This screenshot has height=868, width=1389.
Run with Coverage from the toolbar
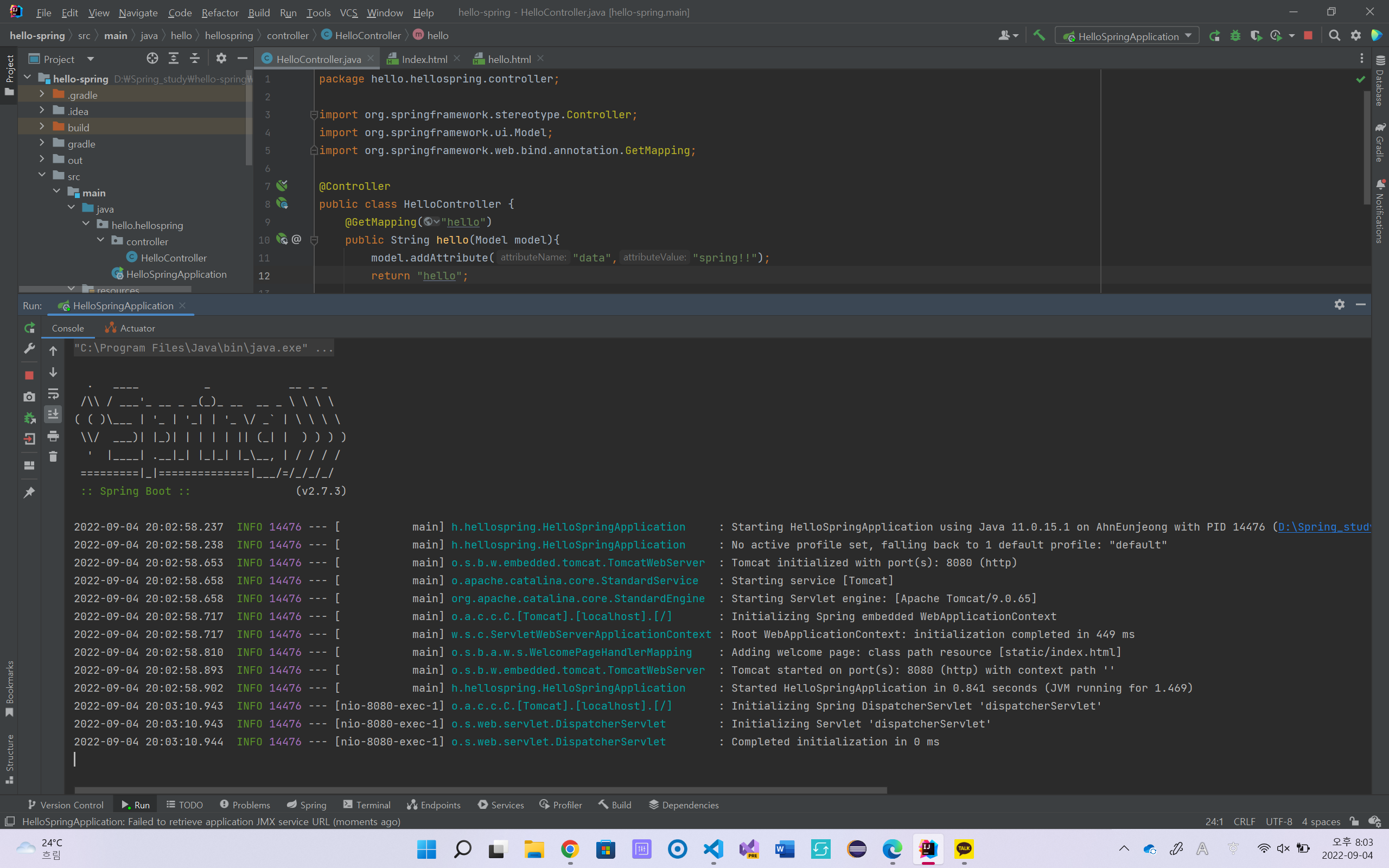click(1256, 36)
